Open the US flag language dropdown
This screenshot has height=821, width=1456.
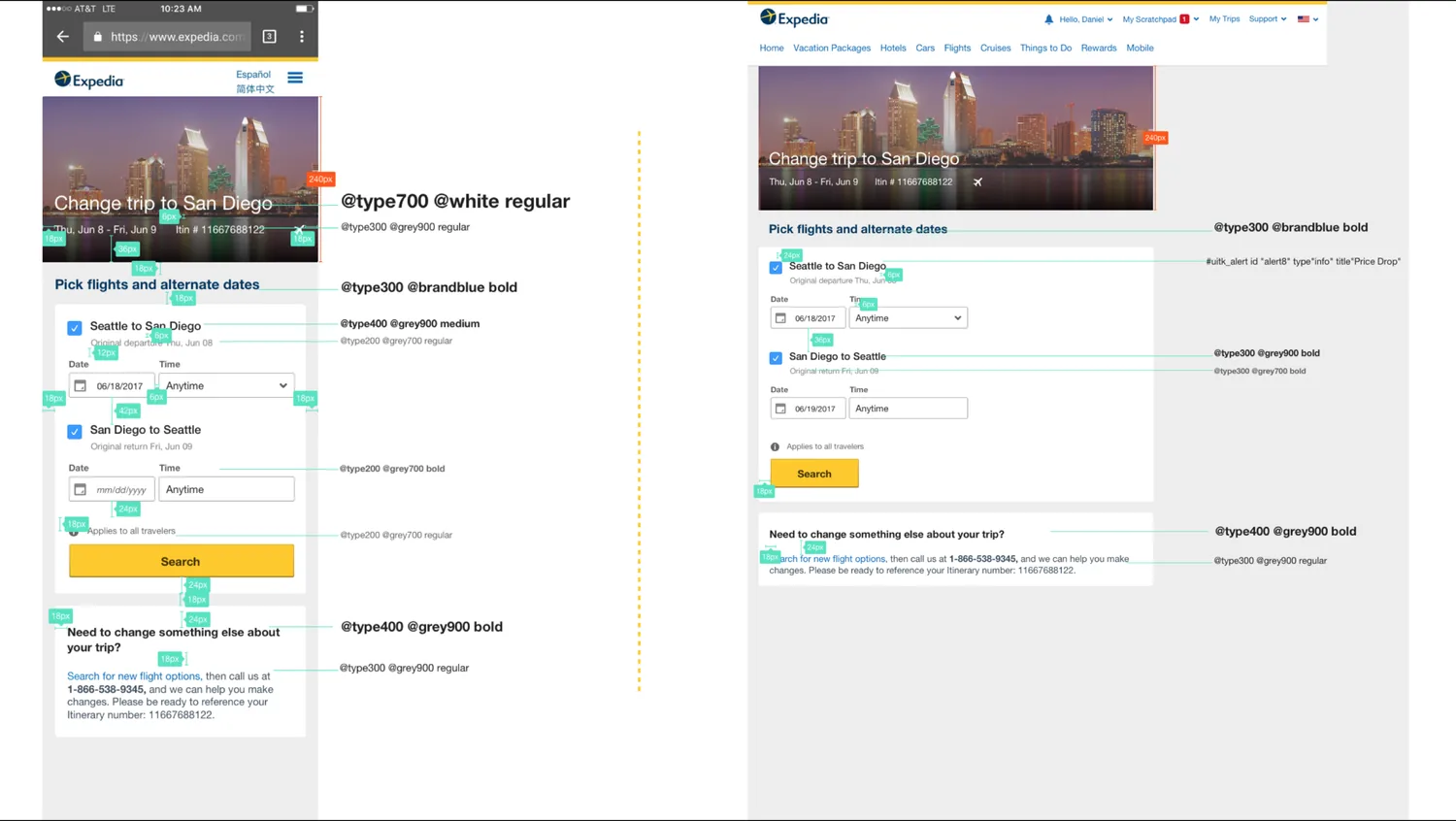pos(1307,19)
